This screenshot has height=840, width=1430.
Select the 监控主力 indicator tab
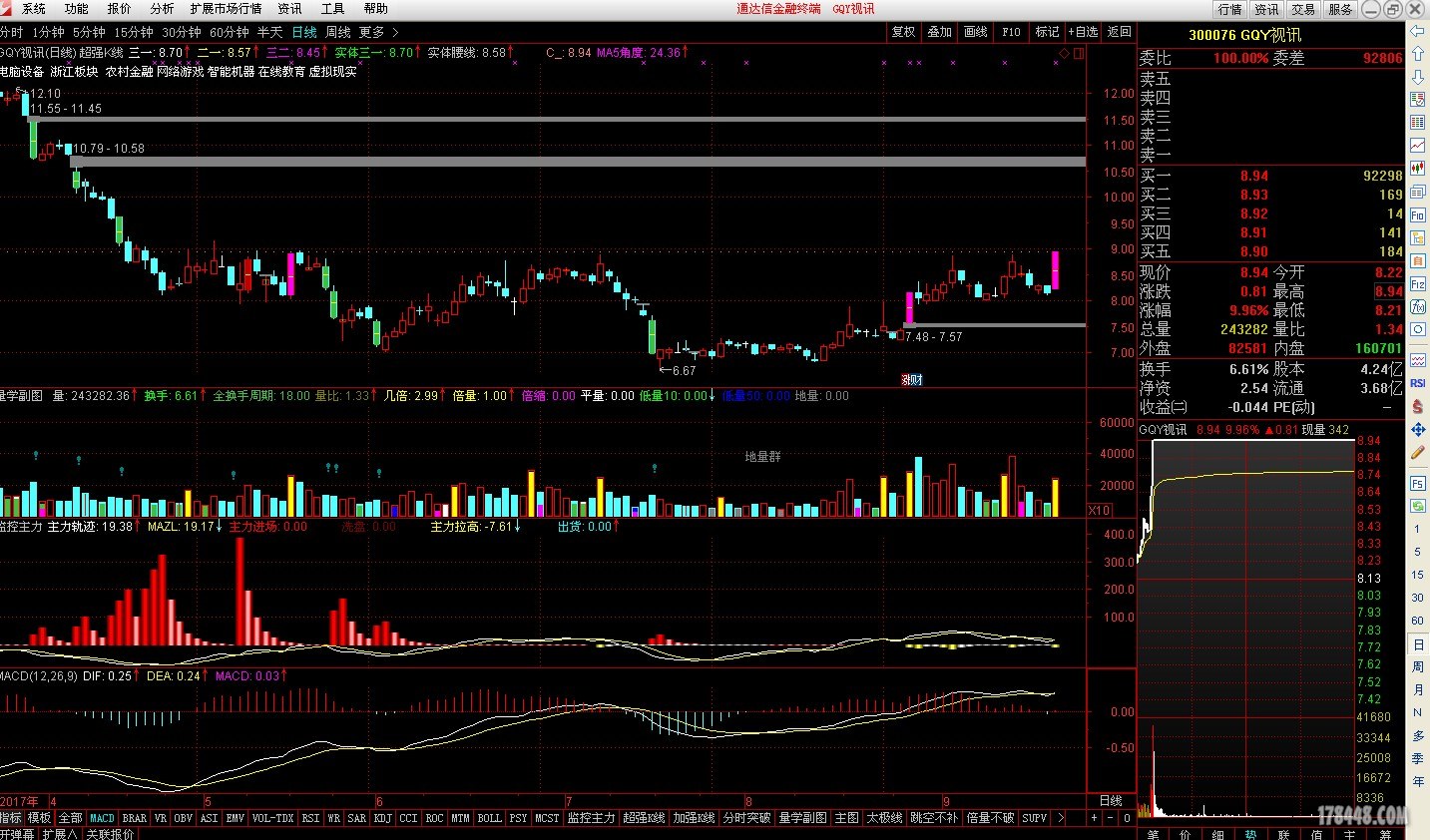[591, 818]
